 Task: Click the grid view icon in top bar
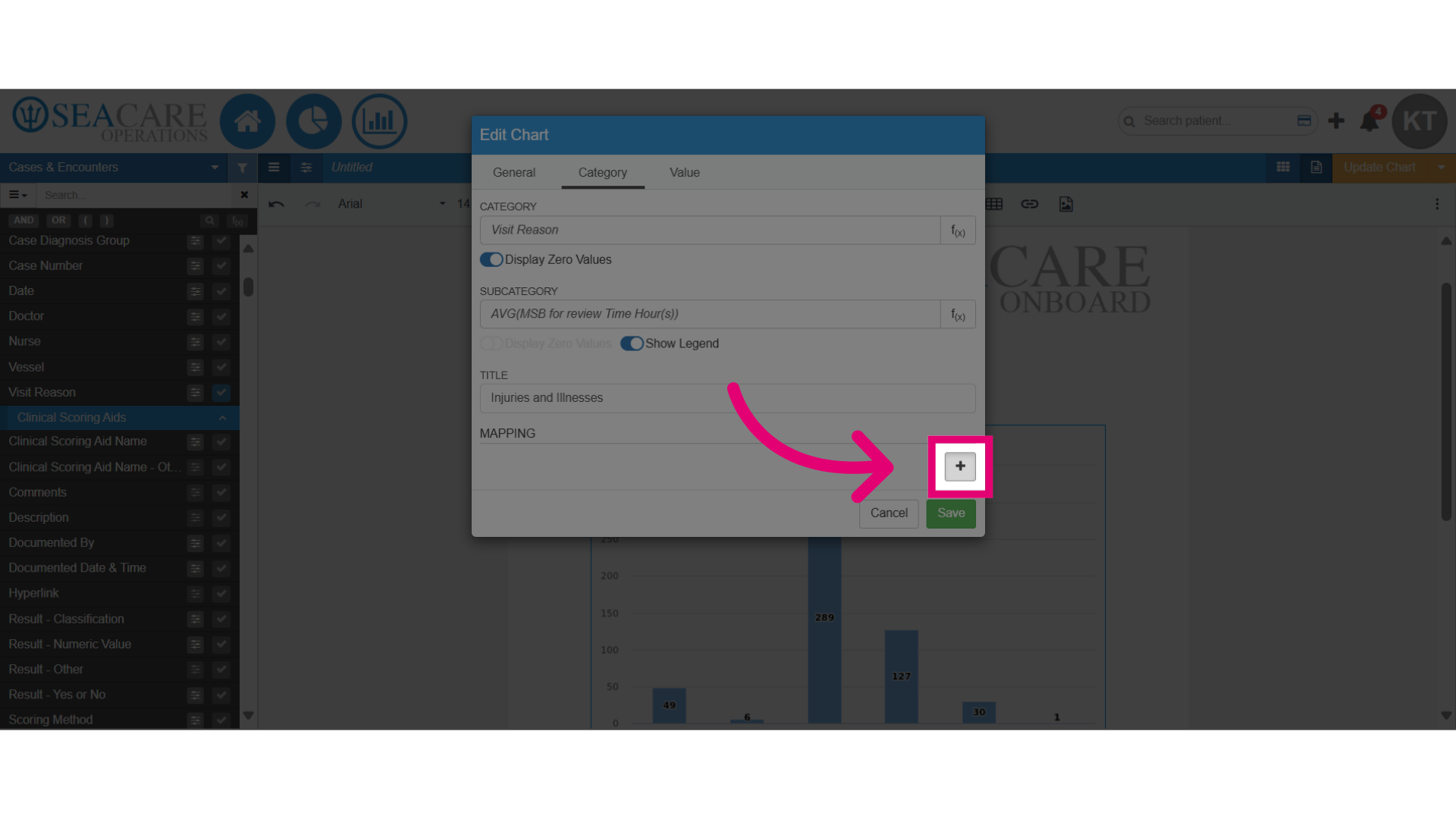point(1283,168)
